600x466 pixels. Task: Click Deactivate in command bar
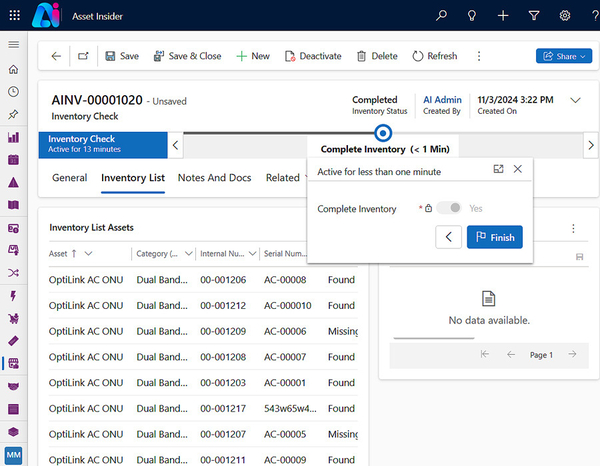click(x=313, y=56)
